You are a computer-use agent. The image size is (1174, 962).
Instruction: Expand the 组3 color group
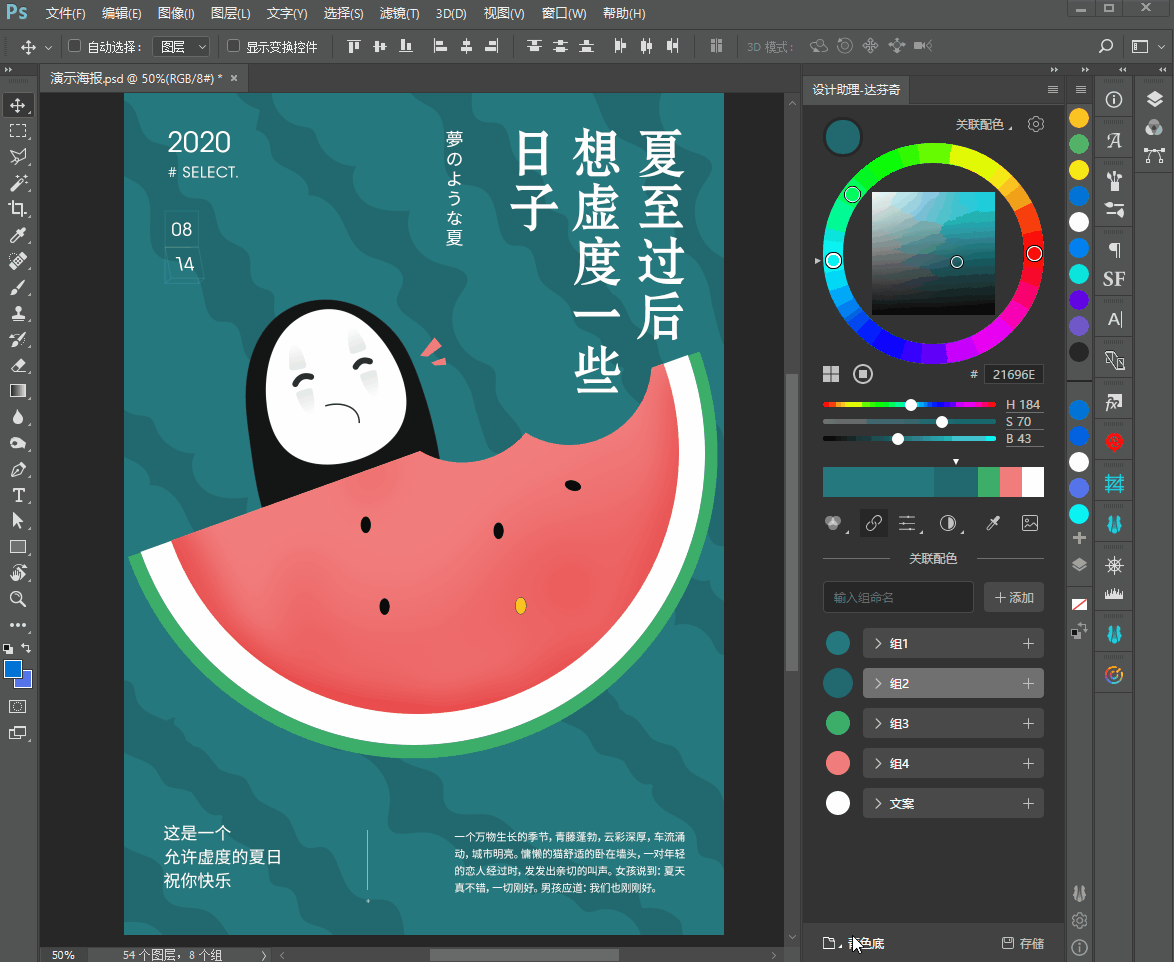pyautogui.click(x=878, y=724)
